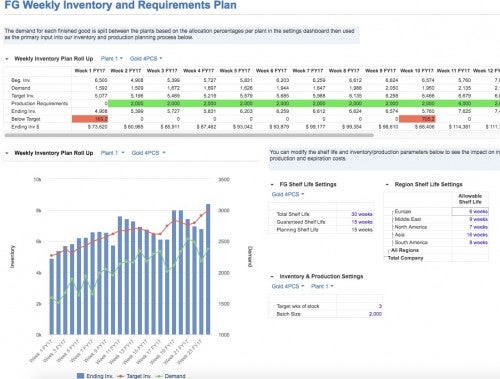Collapse the Inventory & Production Settings panel
The image size is (500, 379).
(x=272, y=276)
